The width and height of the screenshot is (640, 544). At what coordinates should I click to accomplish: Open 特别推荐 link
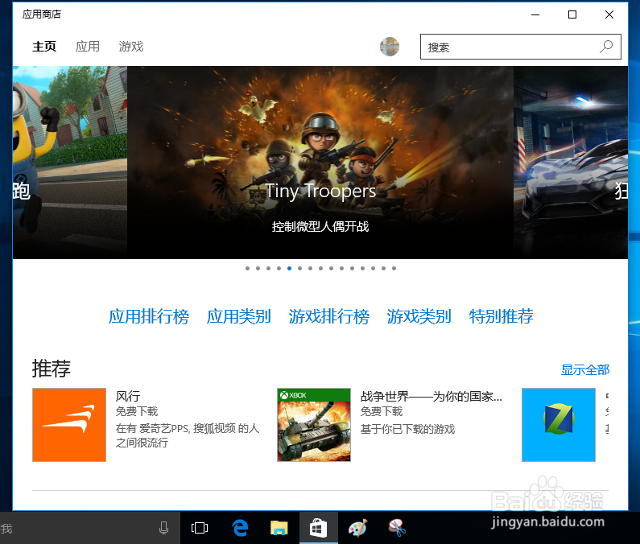(x=501, y=317)
